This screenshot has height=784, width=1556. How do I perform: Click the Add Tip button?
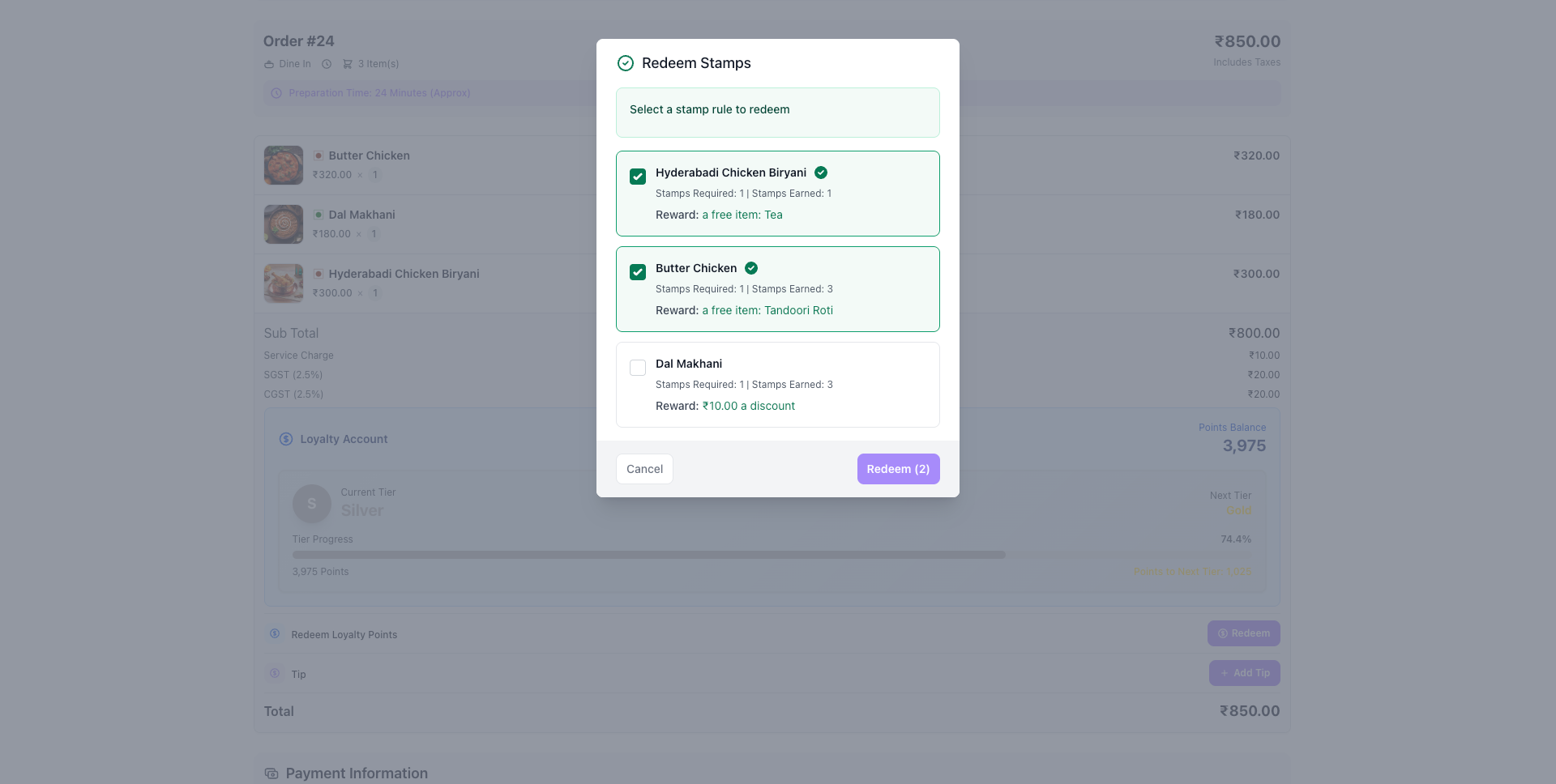[x=1244, y=673]
